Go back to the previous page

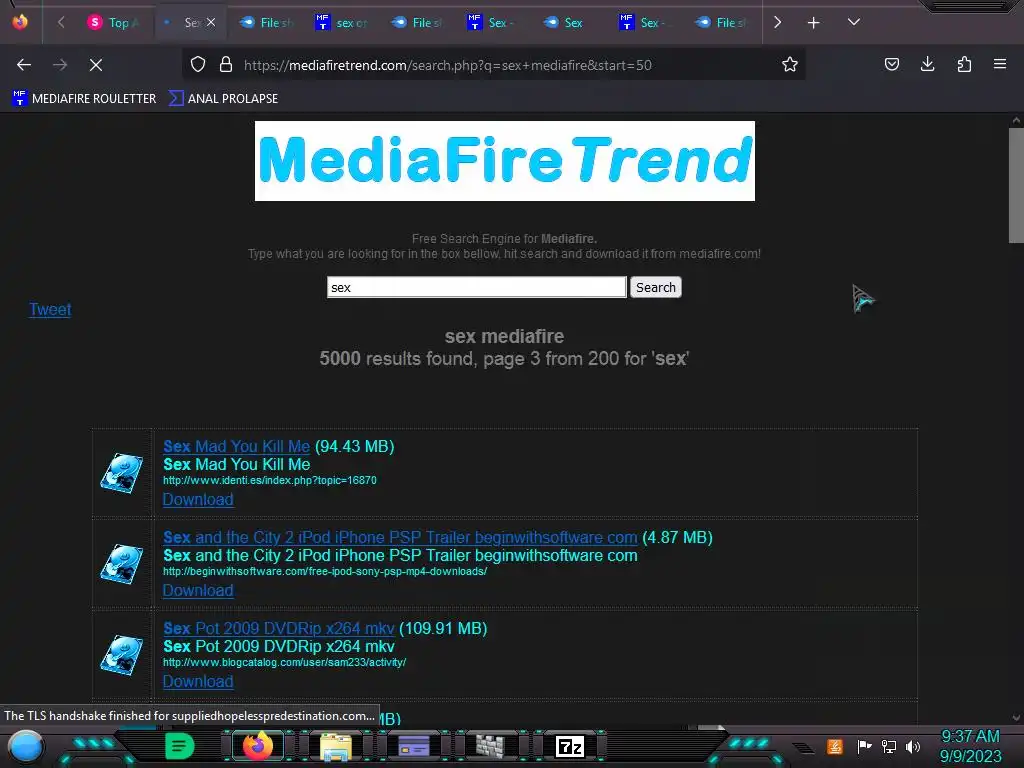[24, 65]
